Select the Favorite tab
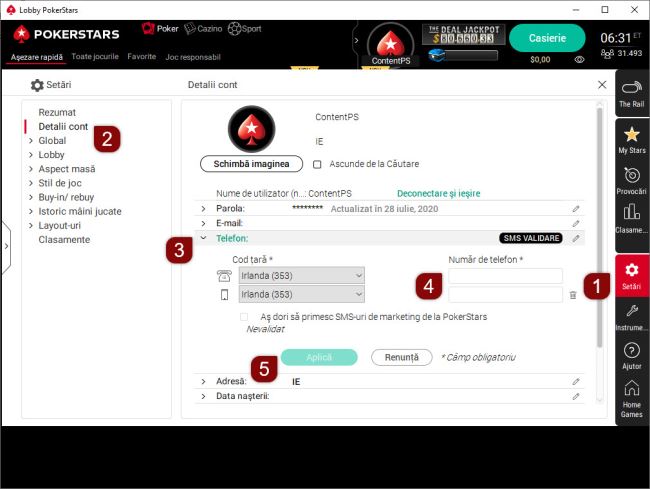The height and width of the screenshot is (489, 650). 142,57
